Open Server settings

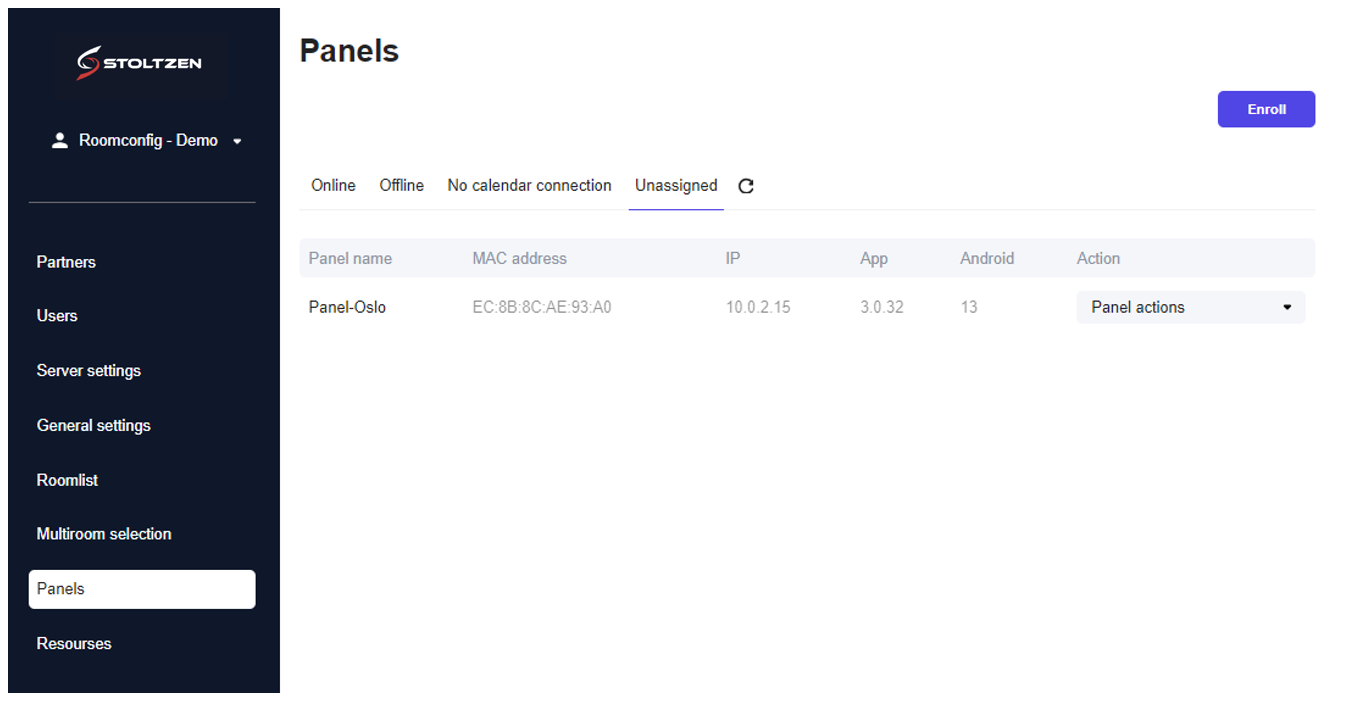tap(89, 371)
